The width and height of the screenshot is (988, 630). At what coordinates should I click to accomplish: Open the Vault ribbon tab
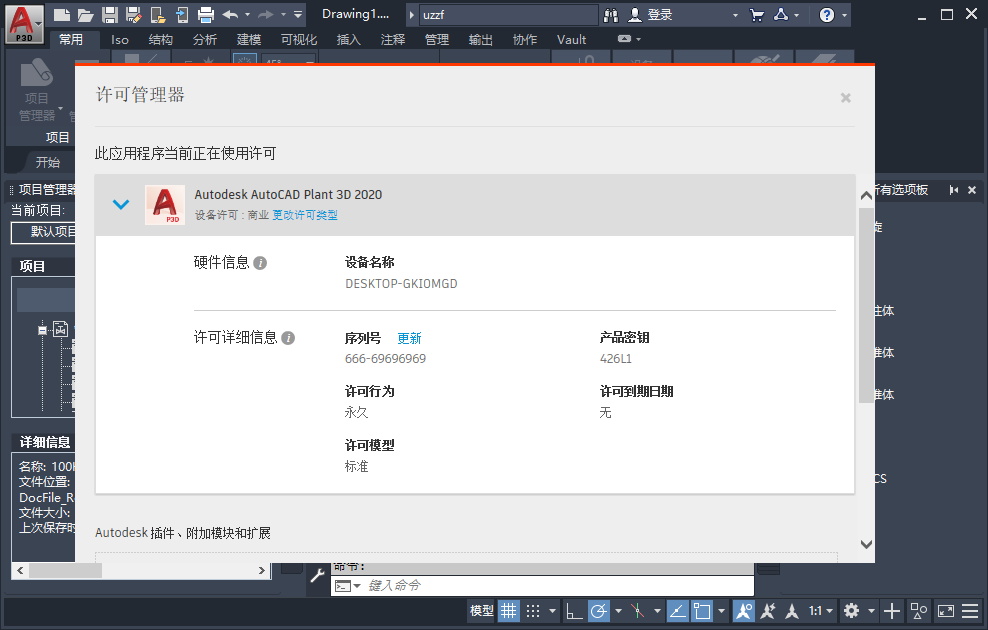coord(572,40)
